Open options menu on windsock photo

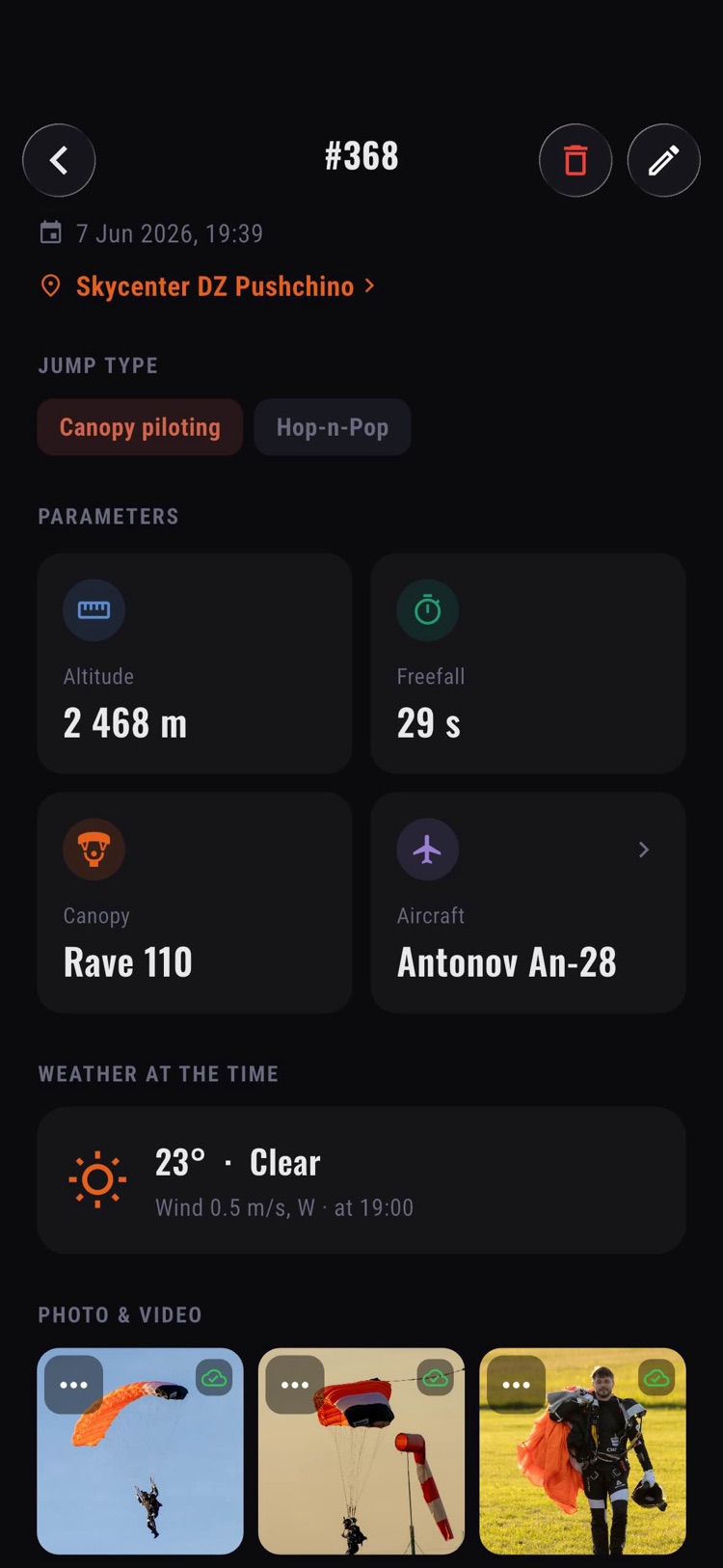tap(295, 1385)
